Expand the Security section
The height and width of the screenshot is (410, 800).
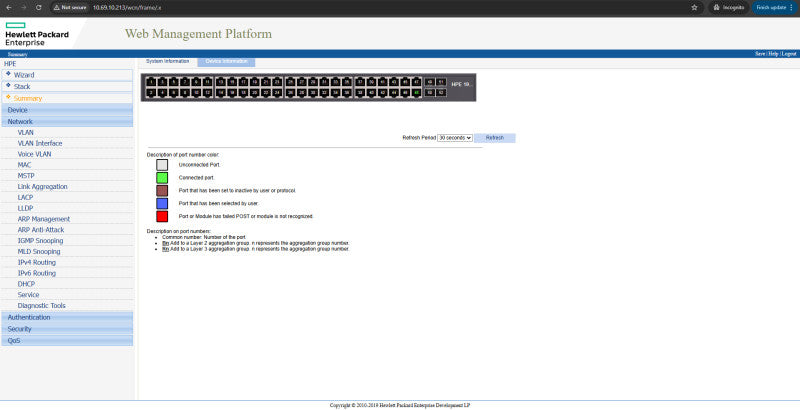67,329
